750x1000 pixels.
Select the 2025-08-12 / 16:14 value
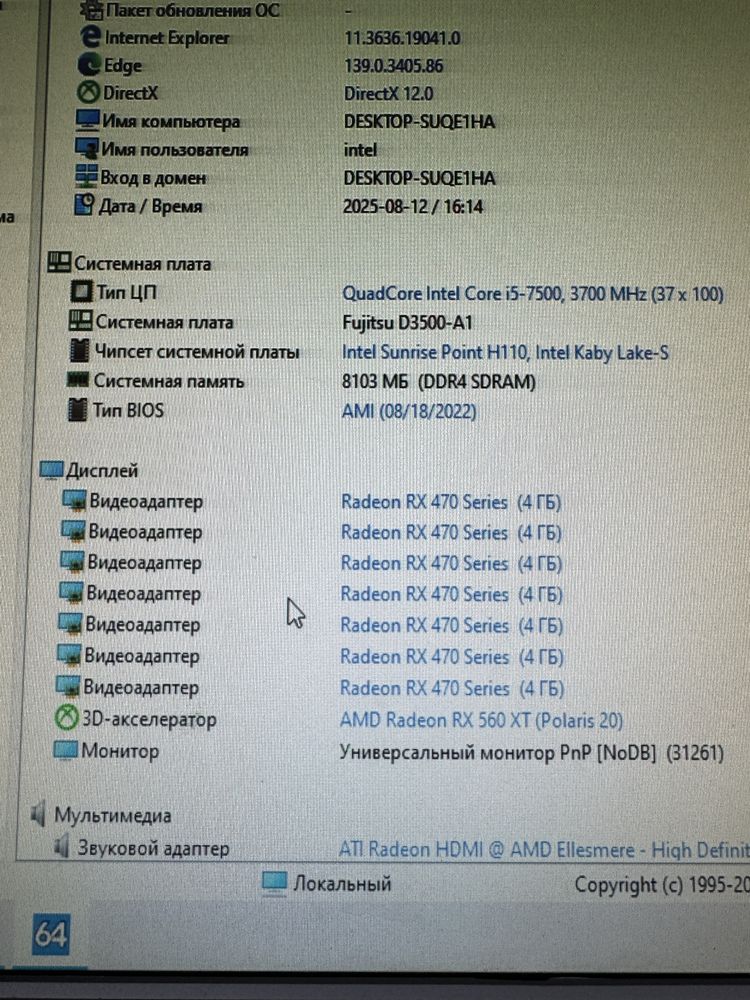pyautogui.click(x=413, y=207)
